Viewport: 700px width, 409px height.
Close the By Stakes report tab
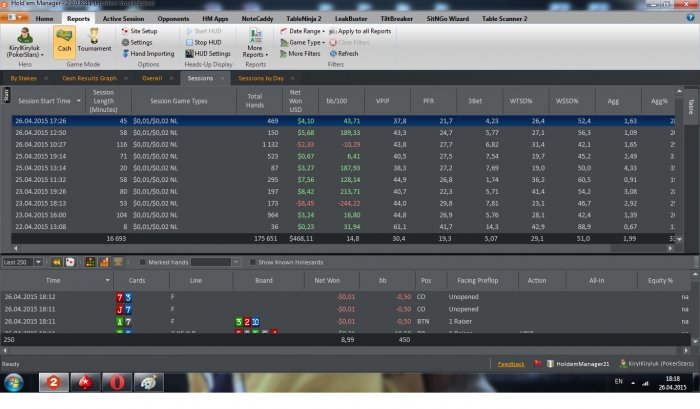pos(46,79)
